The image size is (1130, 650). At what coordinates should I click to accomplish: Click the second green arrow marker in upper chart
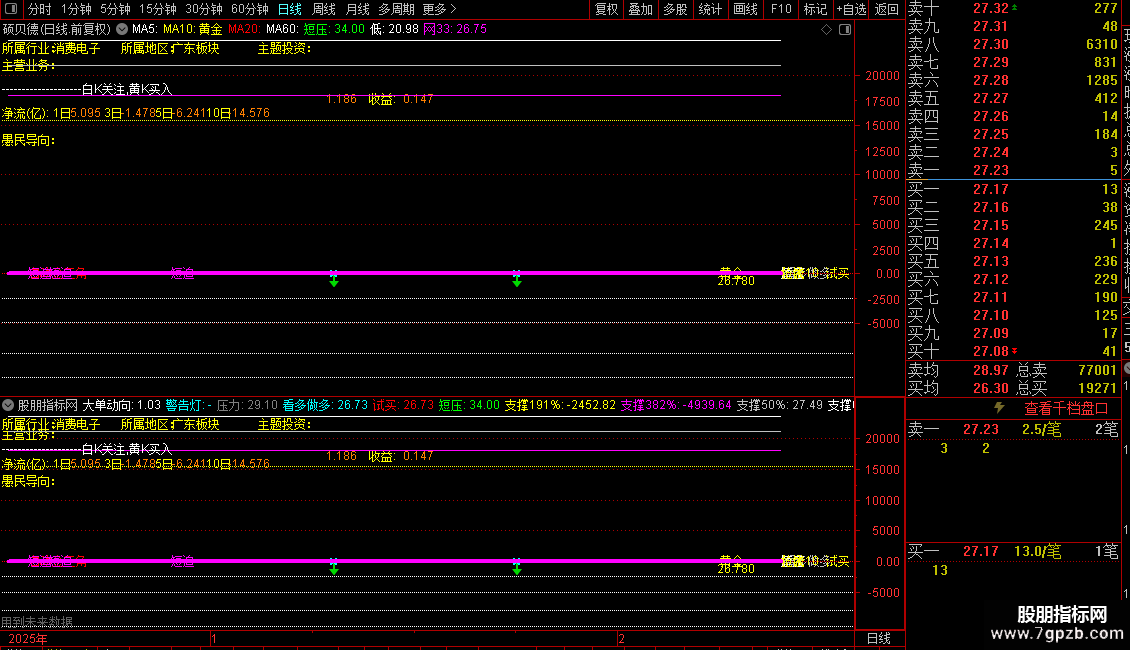pyautogui.click(x=517, y=279)
